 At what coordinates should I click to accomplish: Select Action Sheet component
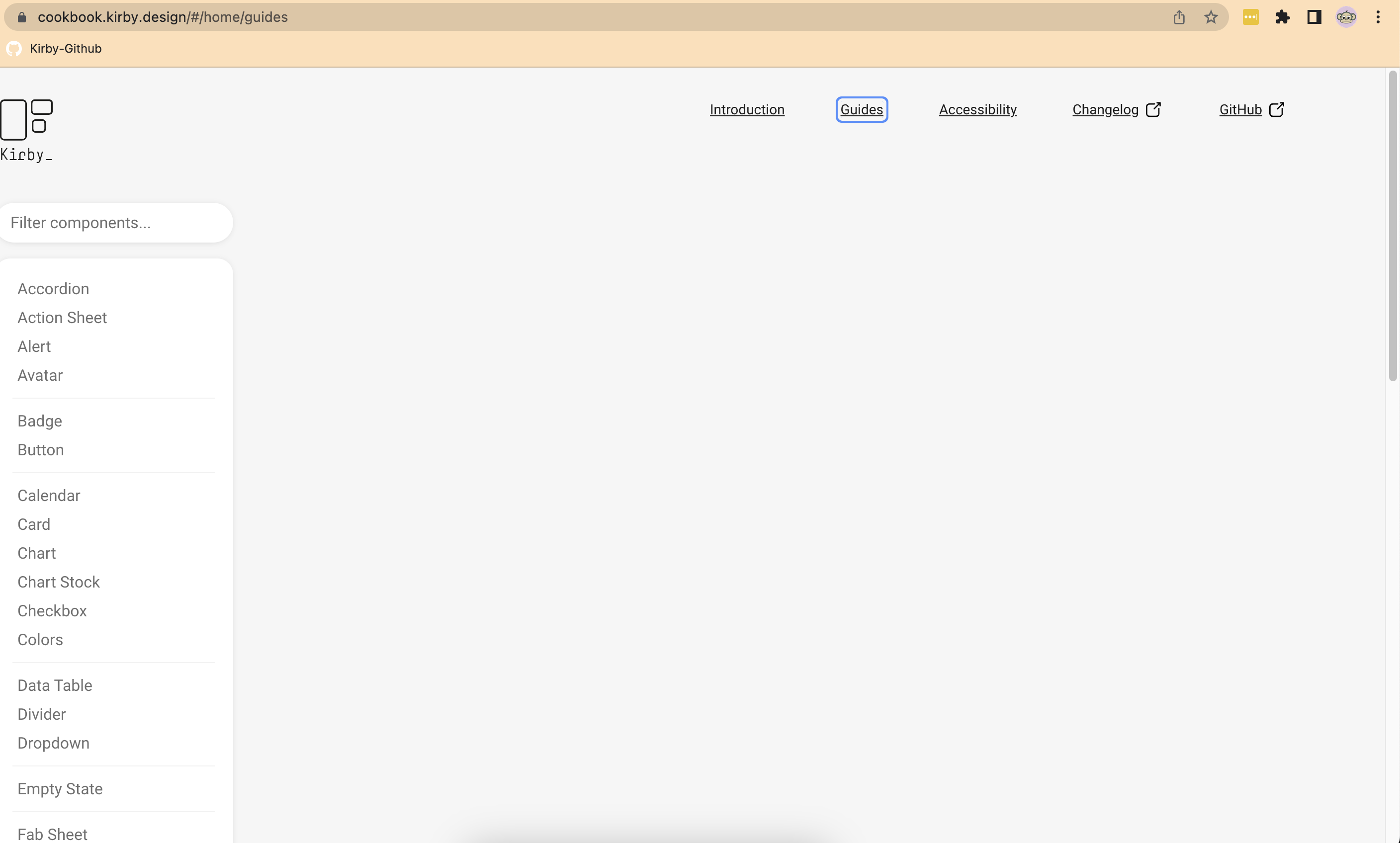[x=62, y=317]
